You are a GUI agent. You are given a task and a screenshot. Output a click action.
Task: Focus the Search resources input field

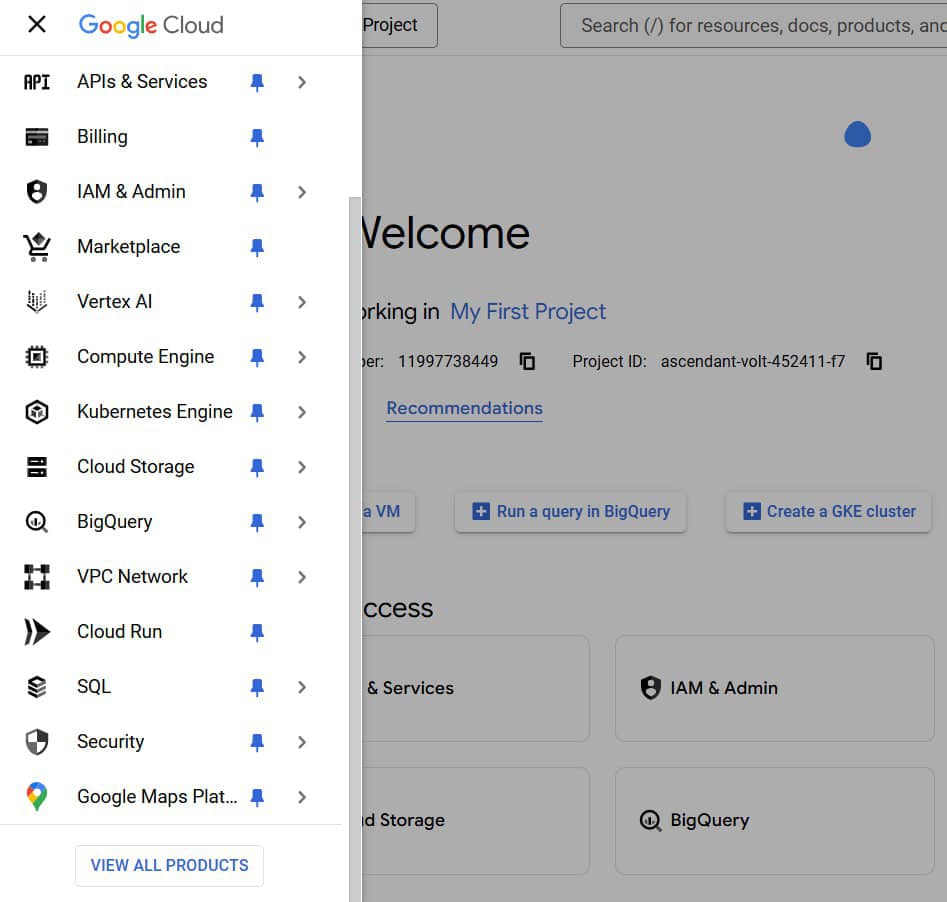754,25
